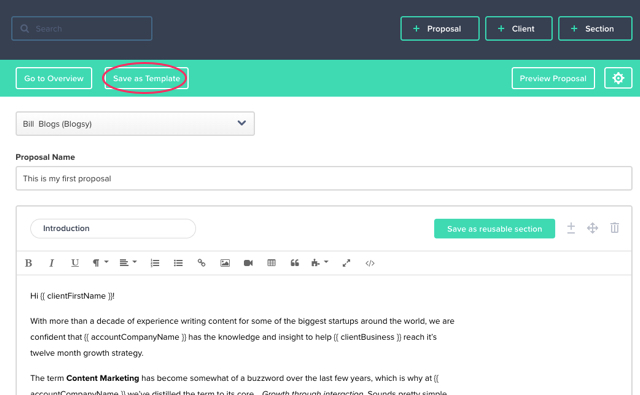Apply blockquote formatting

click(295, 263)
